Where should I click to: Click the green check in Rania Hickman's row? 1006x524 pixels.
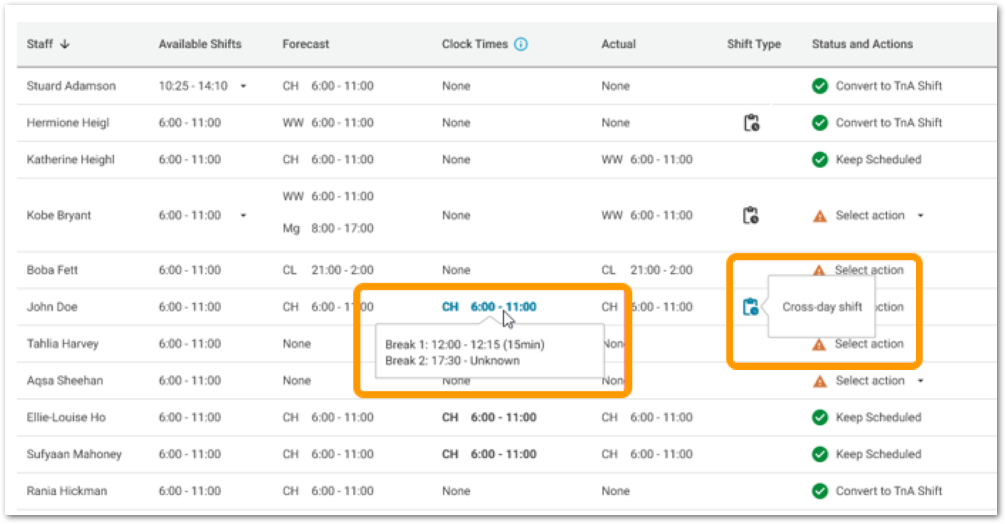[820, 491]
